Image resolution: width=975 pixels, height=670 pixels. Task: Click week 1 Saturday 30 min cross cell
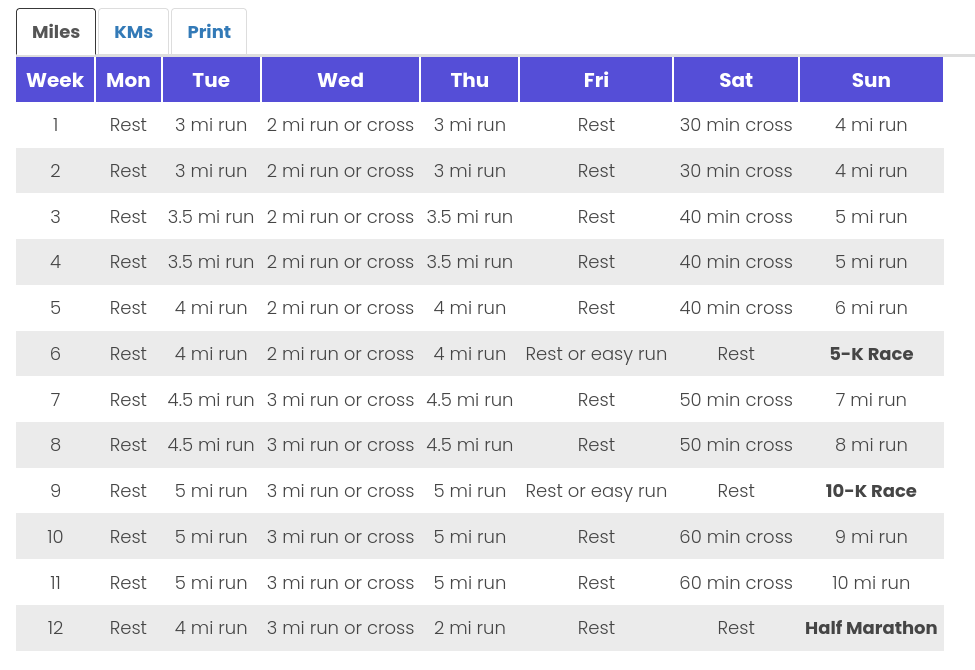coord(736,125)
